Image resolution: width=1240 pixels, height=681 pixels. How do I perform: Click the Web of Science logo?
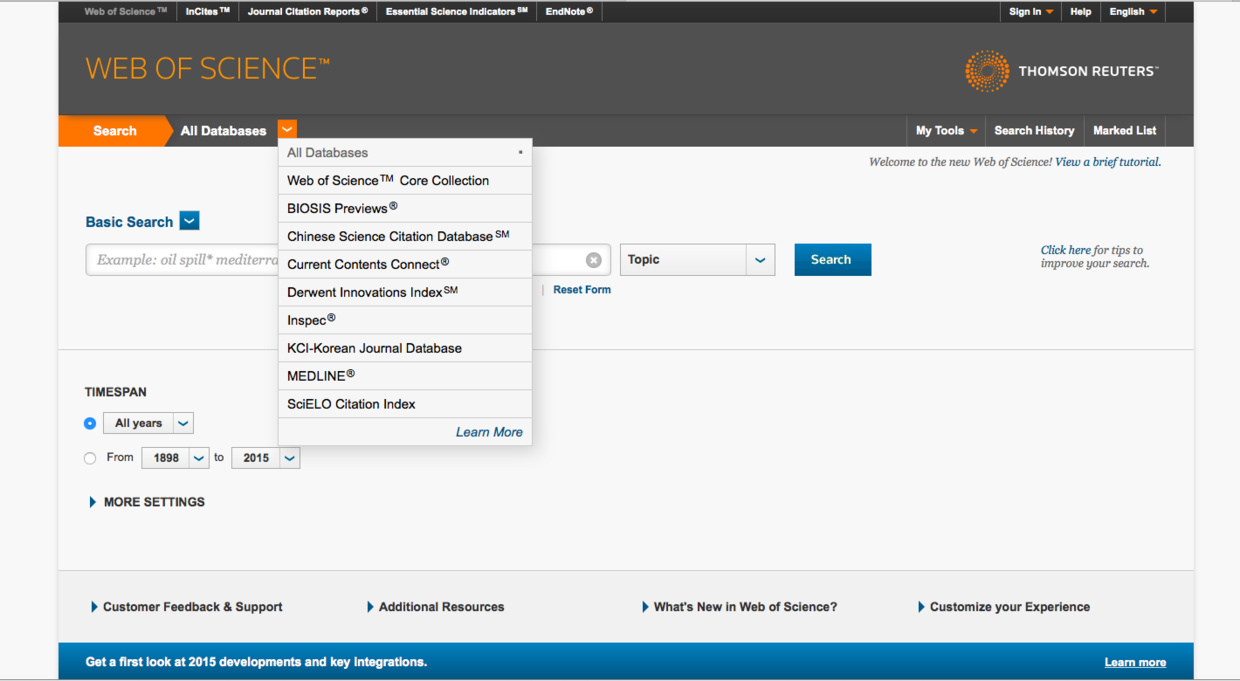click(207, 69)
